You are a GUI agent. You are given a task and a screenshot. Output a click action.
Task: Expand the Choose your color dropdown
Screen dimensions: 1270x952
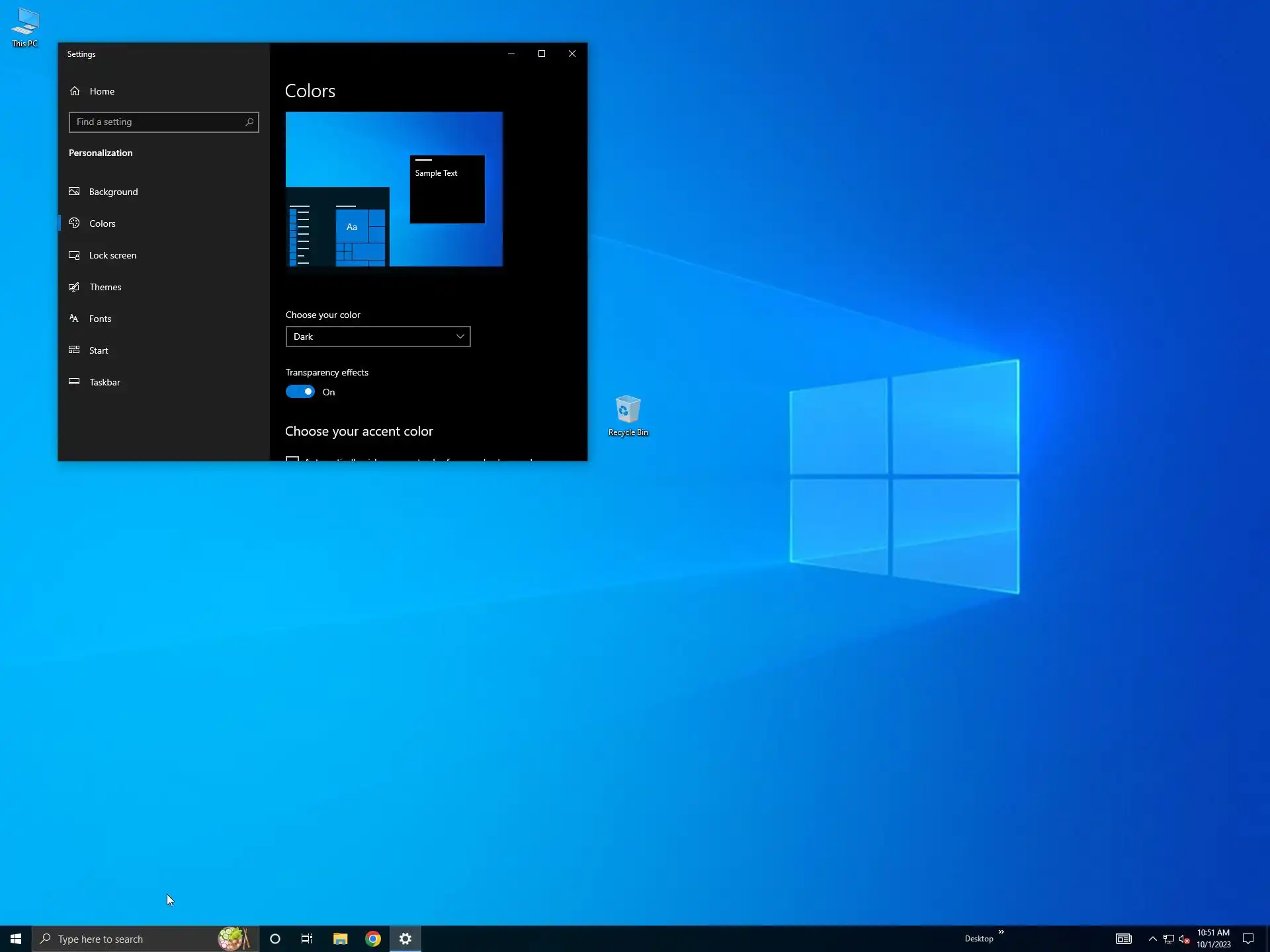(x=378, y=337)
